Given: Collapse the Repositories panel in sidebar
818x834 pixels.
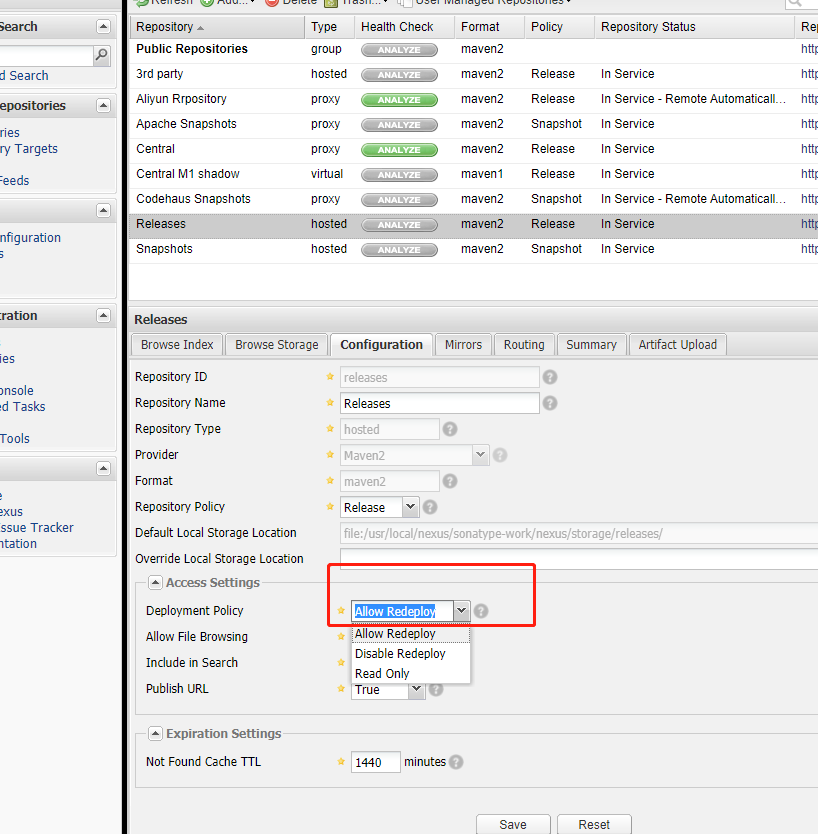Looking at the screenshot, I should [103, 105].
